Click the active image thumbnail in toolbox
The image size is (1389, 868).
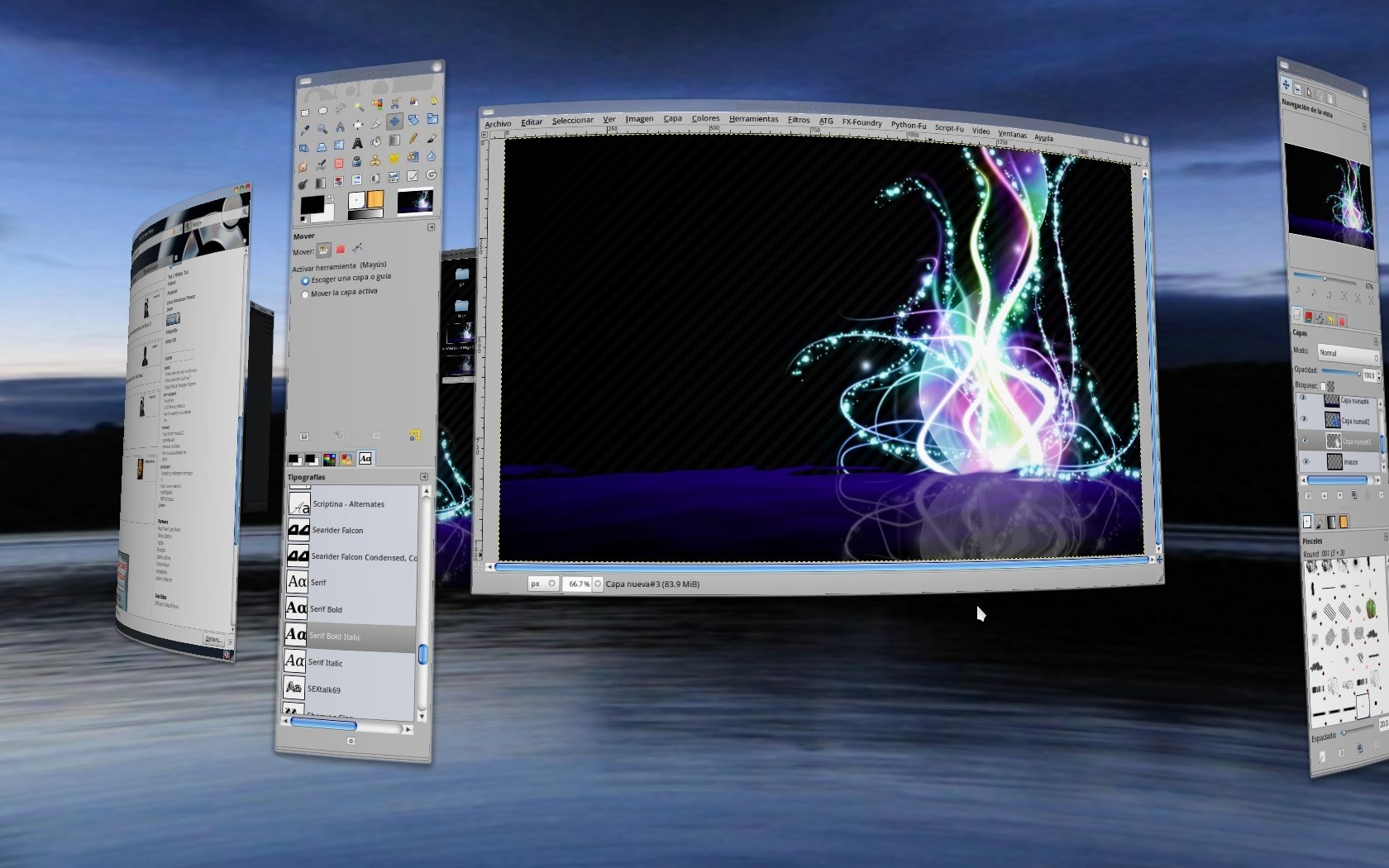coord(415,202)
